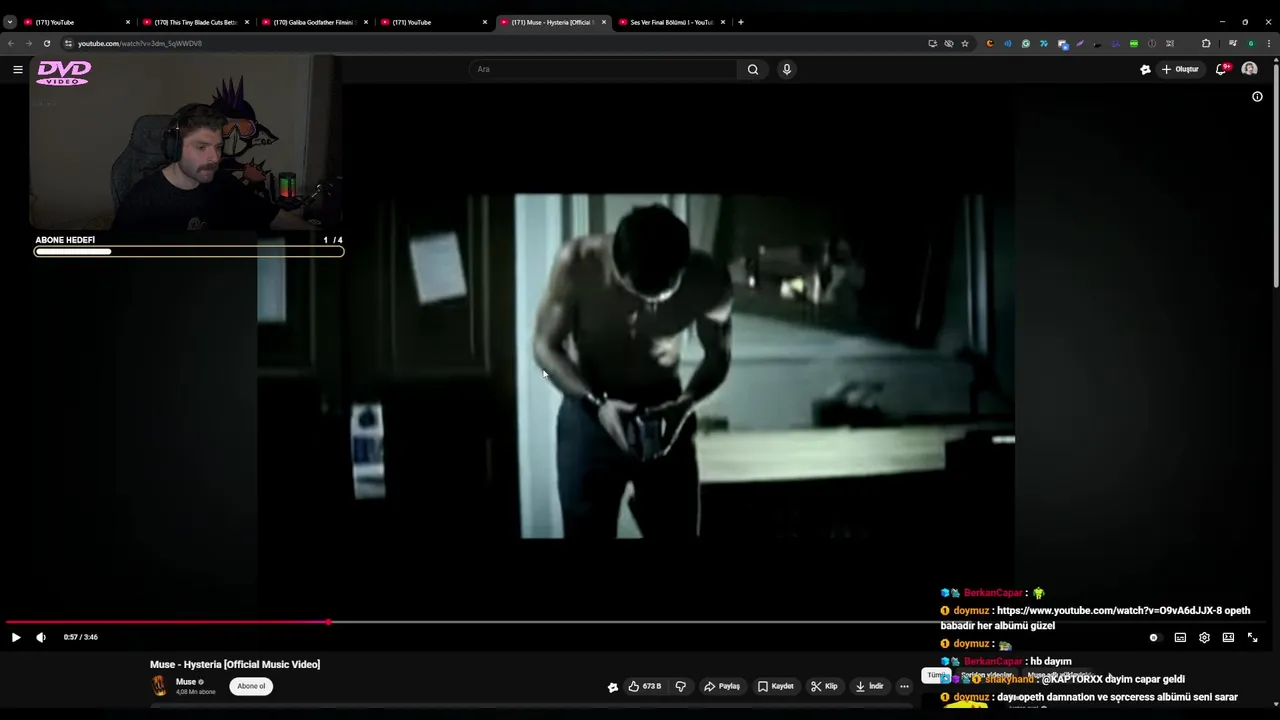Subscribe with 'Abone ol' button
The image size is (1280, 720).
pyautogui.click(x=251, y=686)
